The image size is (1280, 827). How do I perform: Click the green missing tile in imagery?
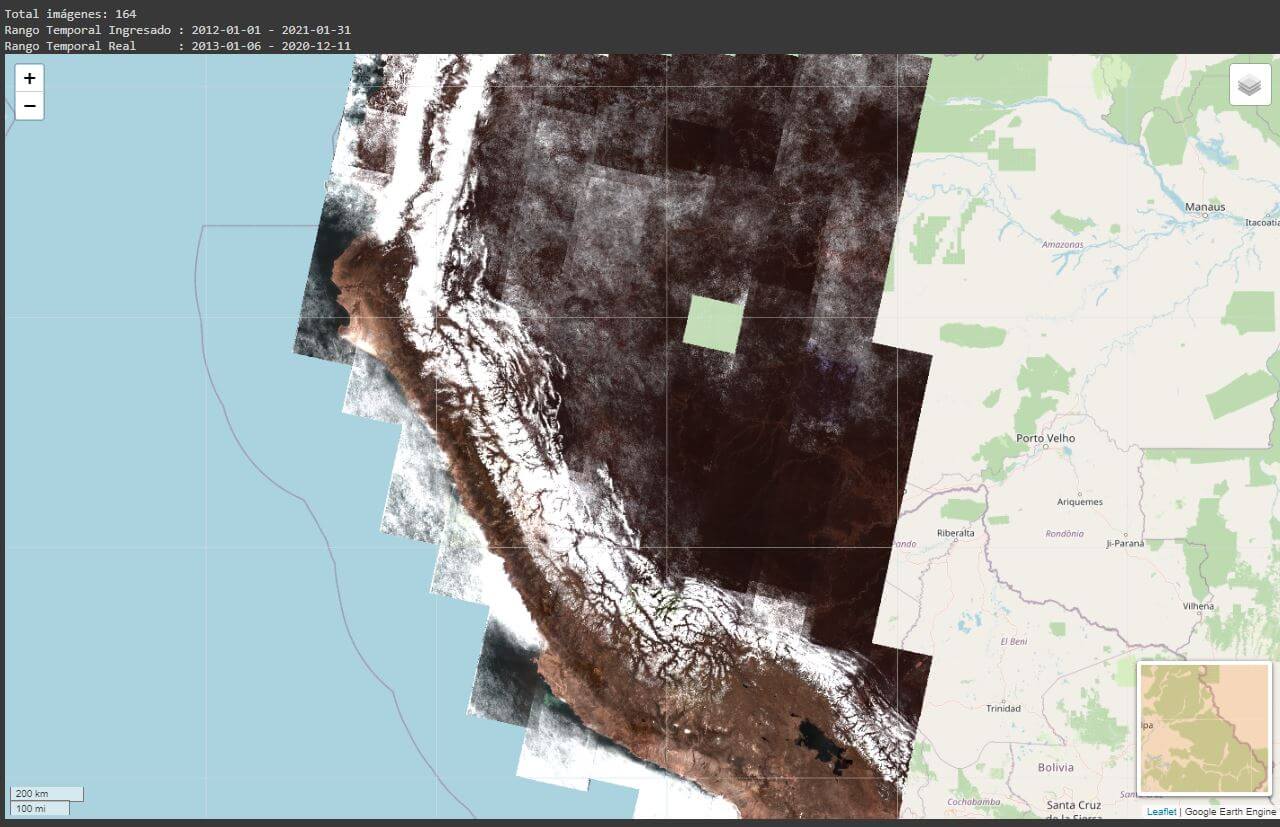click(714, 324)
